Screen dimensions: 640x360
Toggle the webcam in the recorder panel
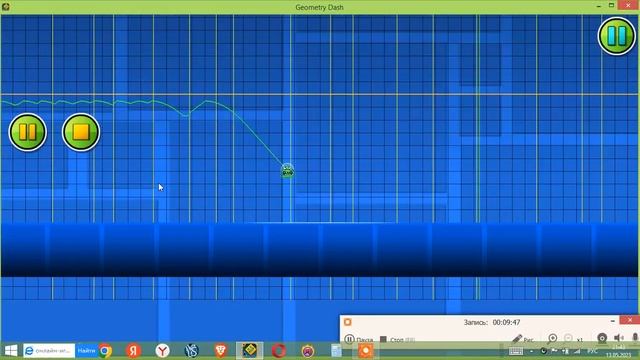tap(602, 338)
